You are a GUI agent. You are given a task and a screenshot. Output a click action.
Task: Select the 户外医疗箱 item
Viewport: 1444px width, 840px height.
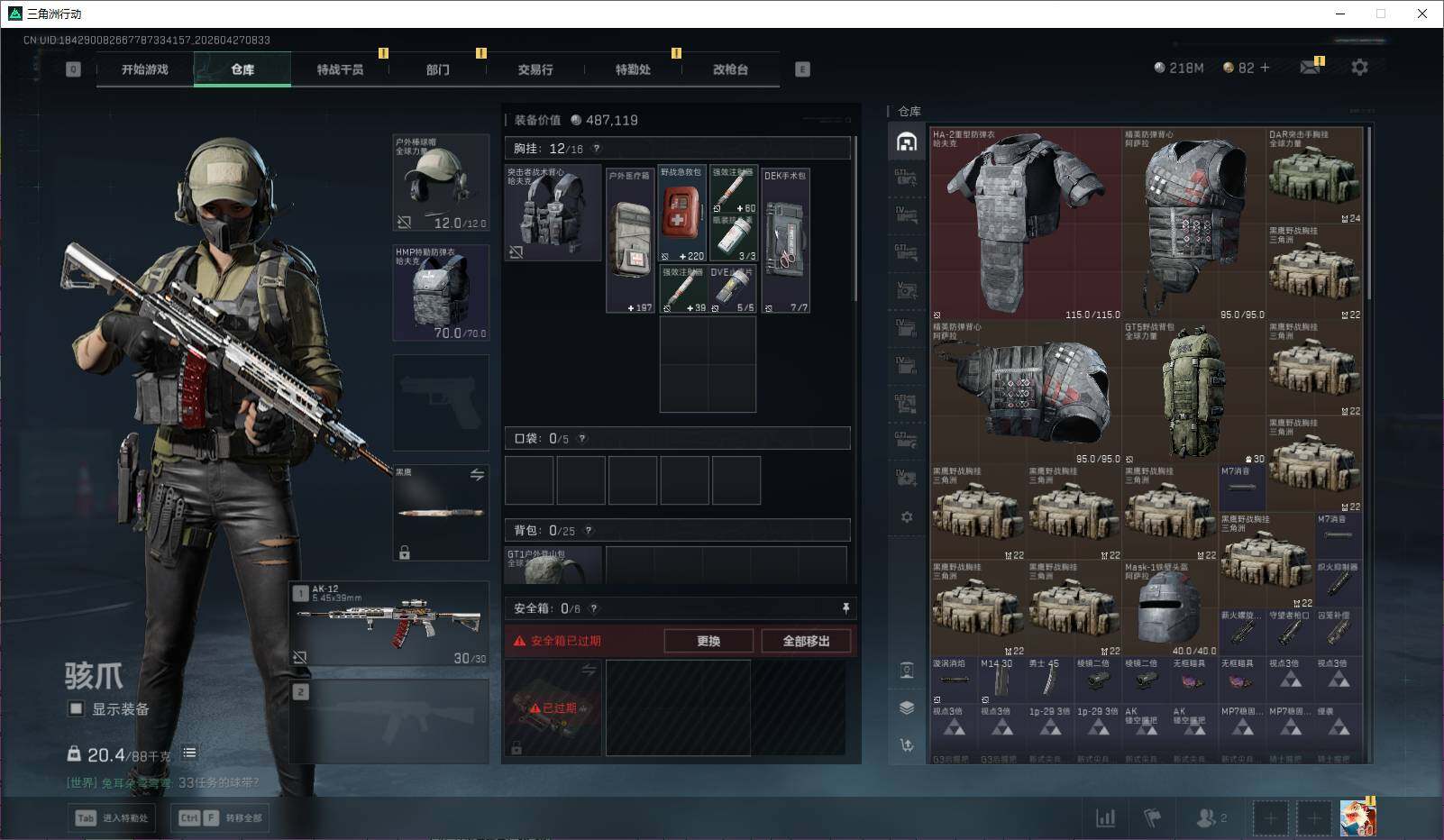[630, 241]
